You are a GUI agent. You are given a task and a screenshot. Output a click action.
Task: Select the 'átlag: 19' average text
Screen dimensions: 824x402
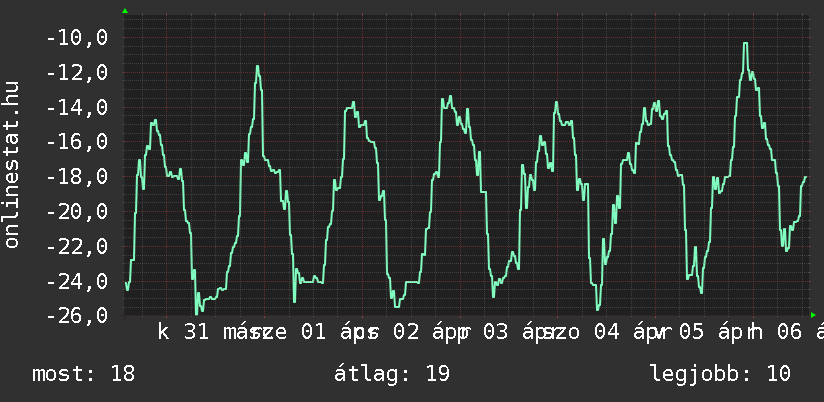(x=392, y=374)
